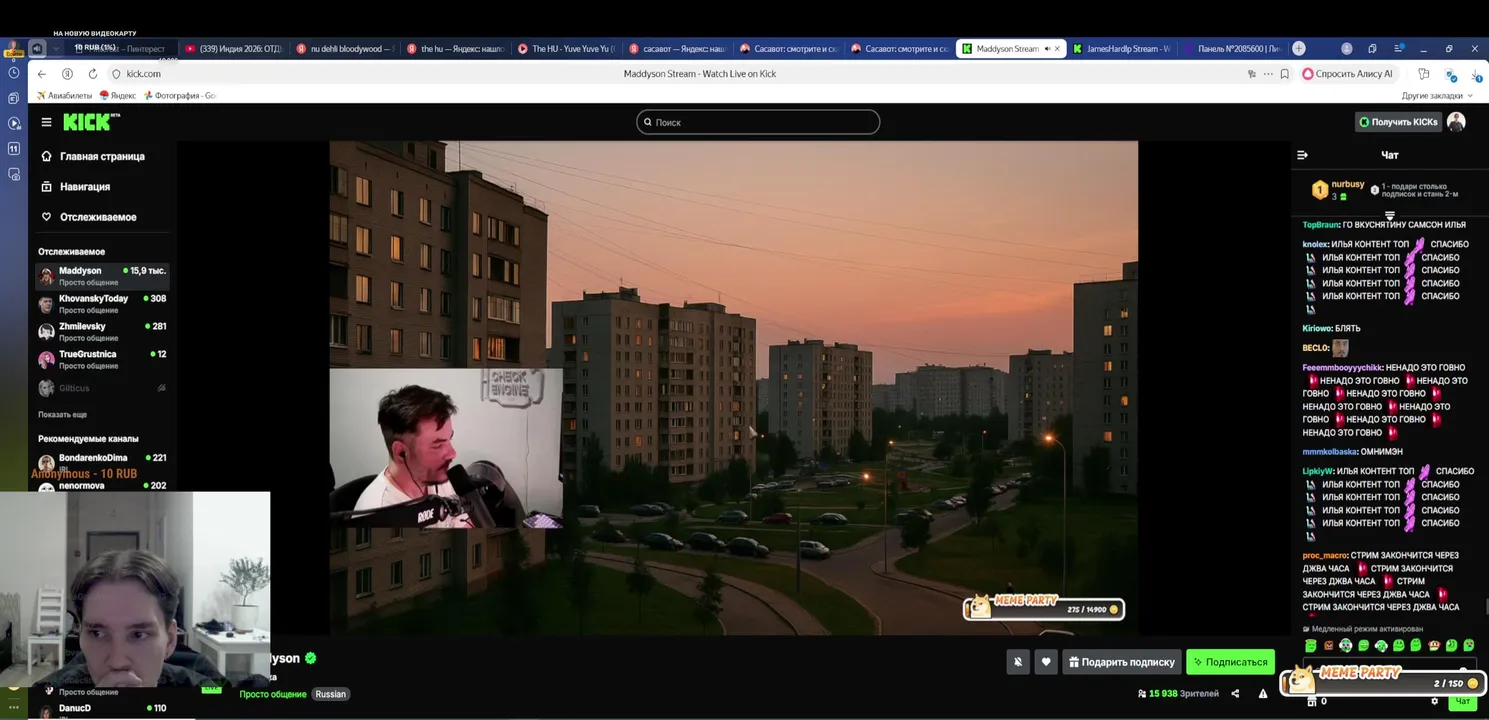Viewport: 1489px width, 720px height.
Task: Mute the Maddyson Stream tab speaker icon
Action: point(1047,48)
